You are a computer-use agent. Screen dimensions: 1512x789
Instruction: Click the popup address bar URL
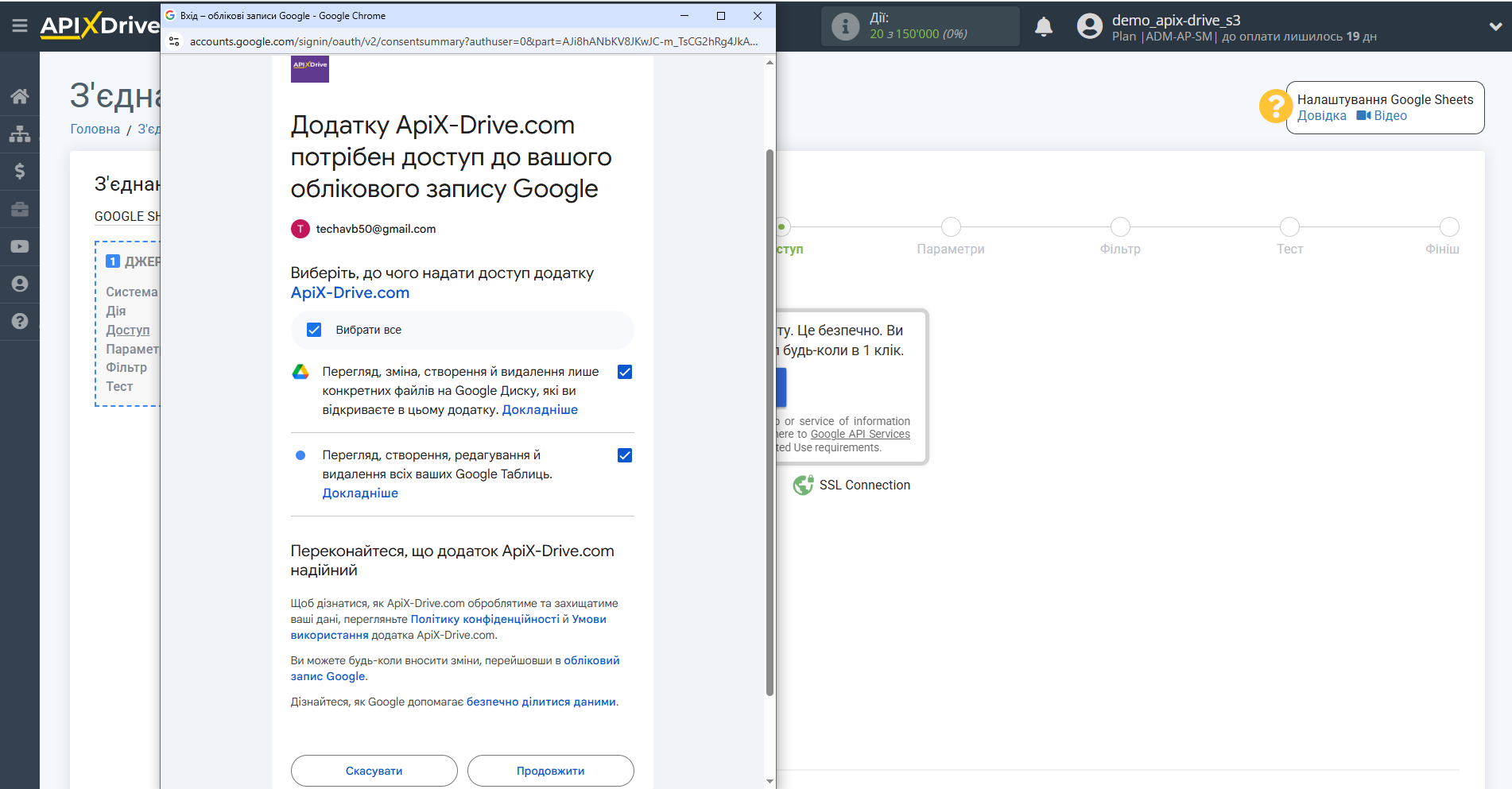tap(474, 41)
